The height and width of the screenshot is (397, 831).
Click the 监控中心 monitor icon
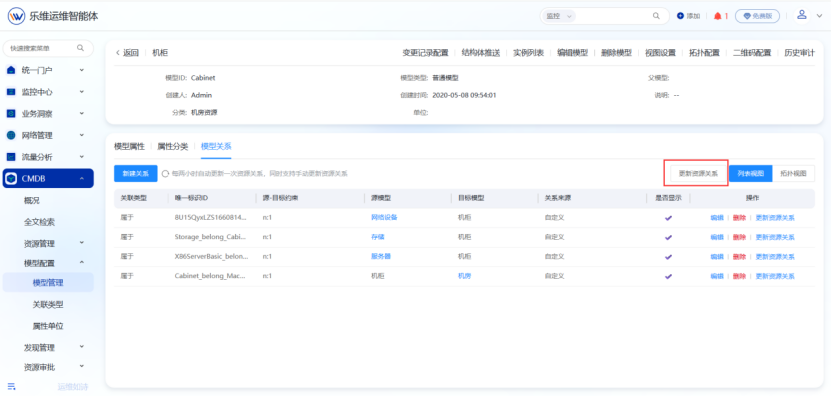click(x=11, y=92)
